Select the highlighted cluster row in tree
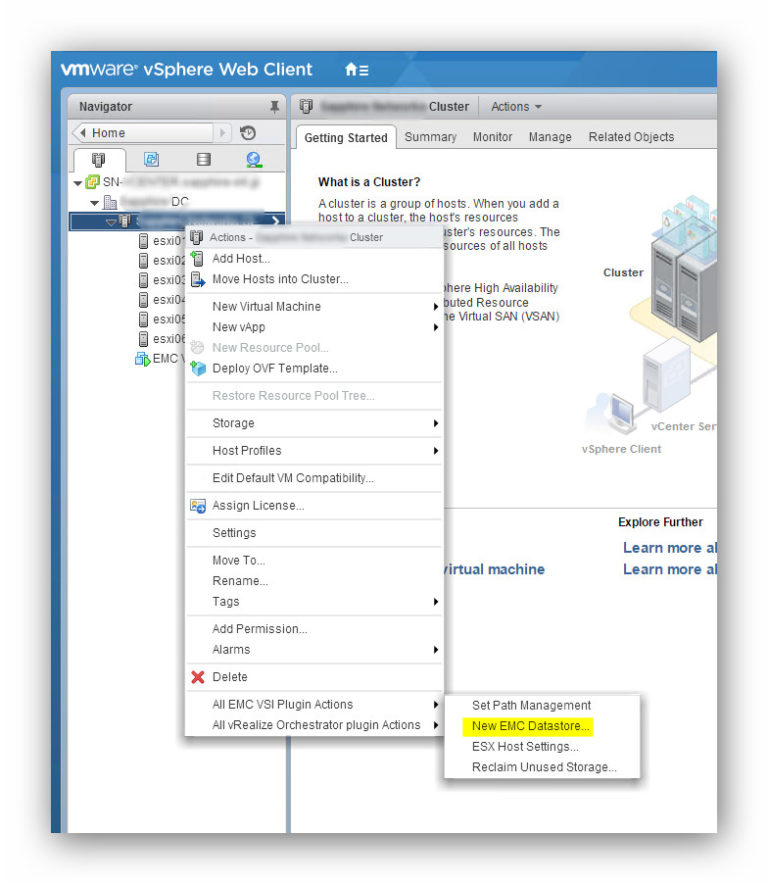This screenshot has height=884, width=768. 177,222
